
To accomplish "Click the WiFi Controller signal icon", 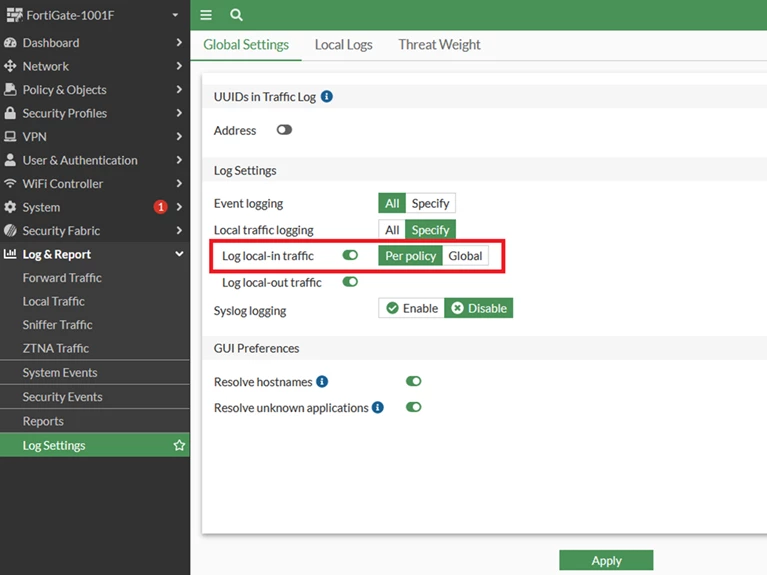I will pos(10,184).
